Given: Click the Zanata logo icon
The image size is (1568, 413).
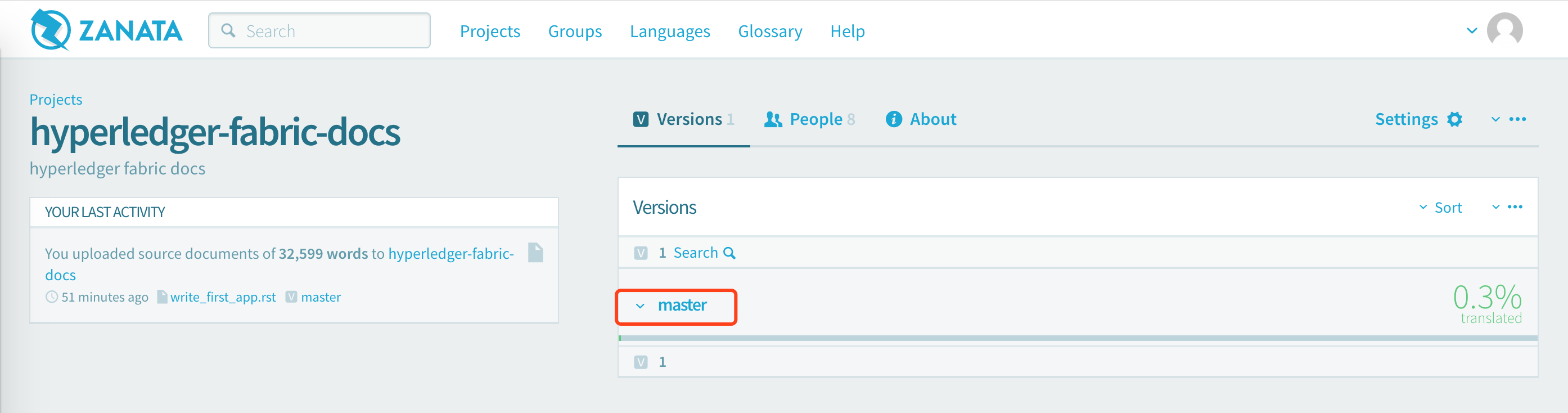Looking at the screenshot, I should [51, 30].
